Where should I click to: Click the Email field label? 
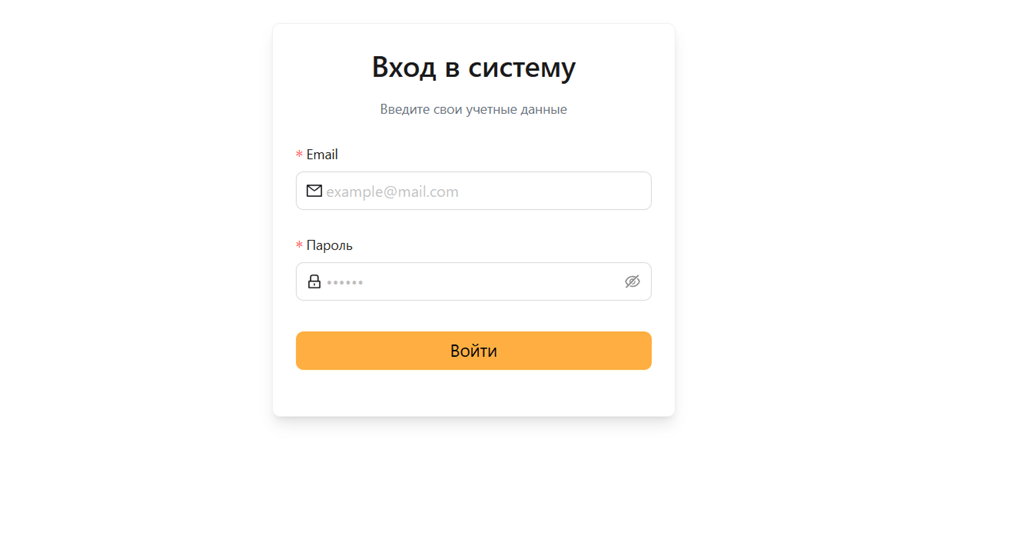pyautogui.click(x=322, y=155)
